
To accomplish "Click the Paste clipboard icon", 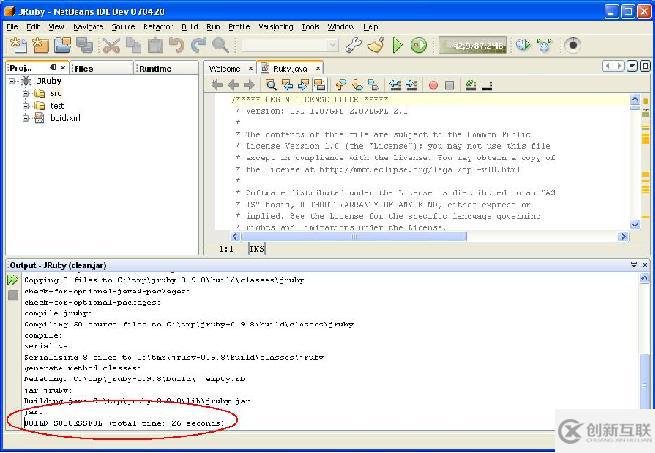I will click(155, 45).
